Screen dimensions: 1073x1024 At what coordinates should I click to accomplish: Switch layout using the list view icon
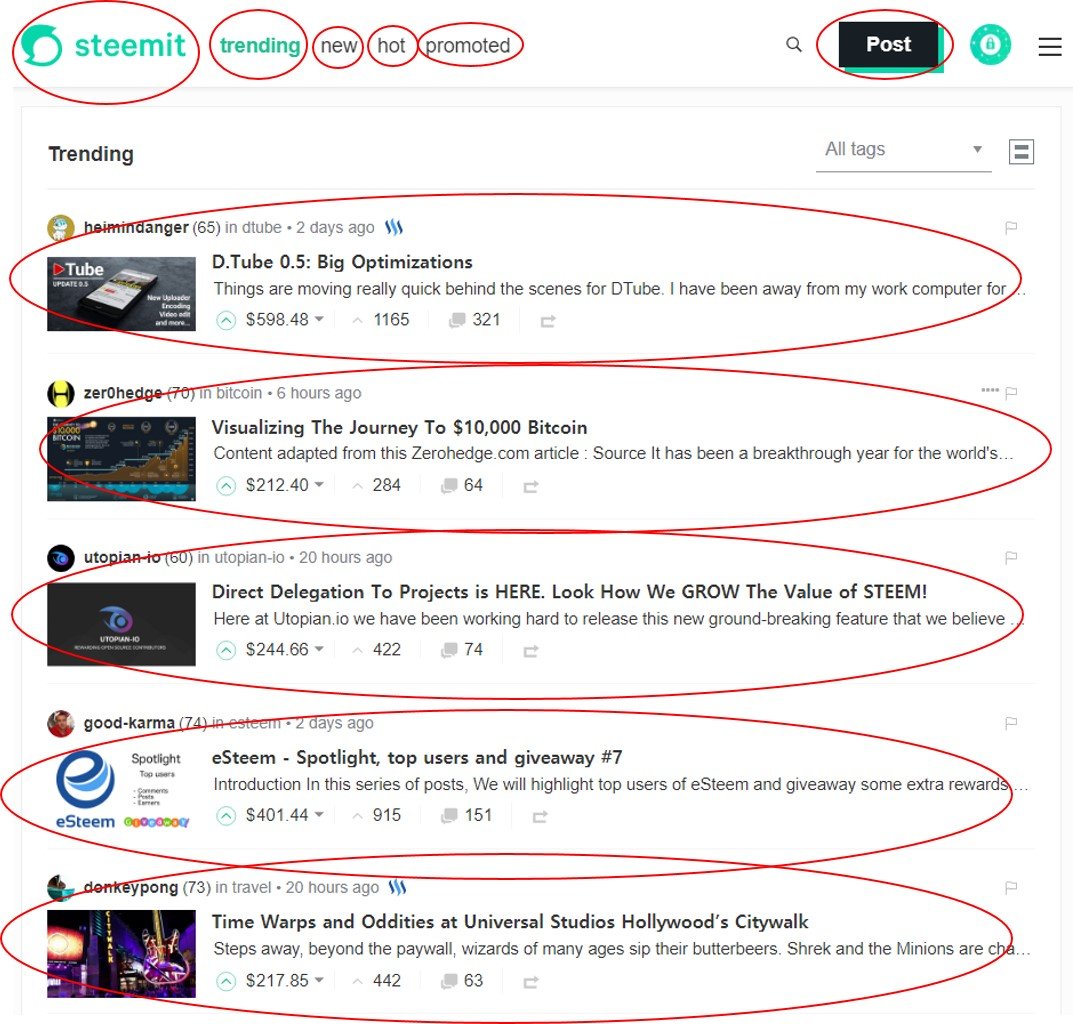pyautogui.click(x=1021, y=151)
